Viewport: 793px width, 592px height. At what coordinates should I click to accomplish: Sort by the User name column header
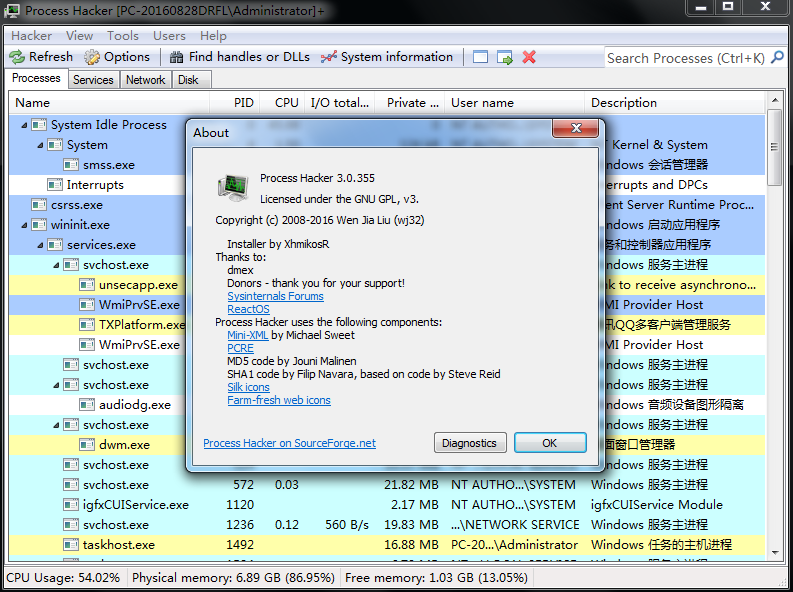click(514, 103)
